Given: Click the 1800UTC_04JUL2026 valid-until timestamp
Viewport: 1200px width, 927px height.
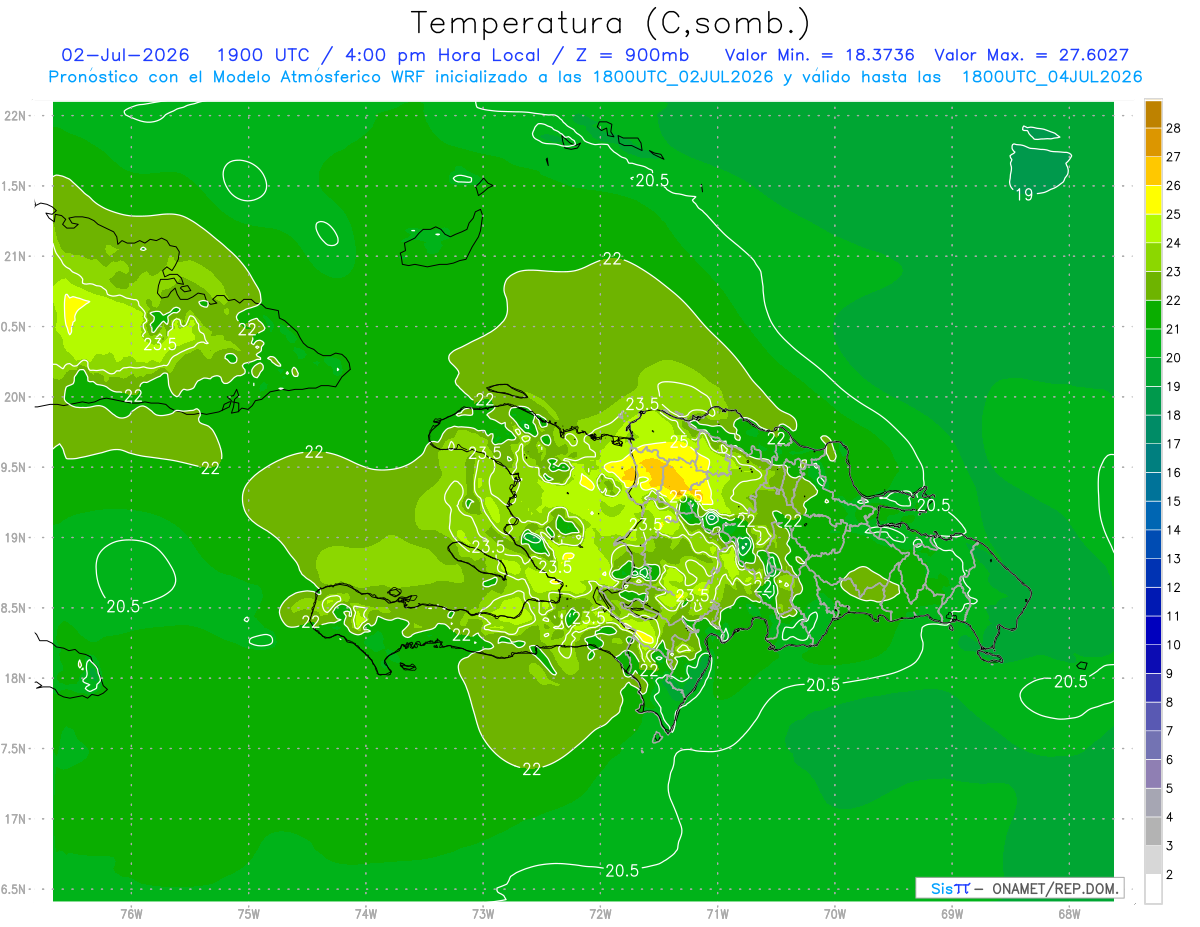Looking at the screenshot, I should point(1052,77).
